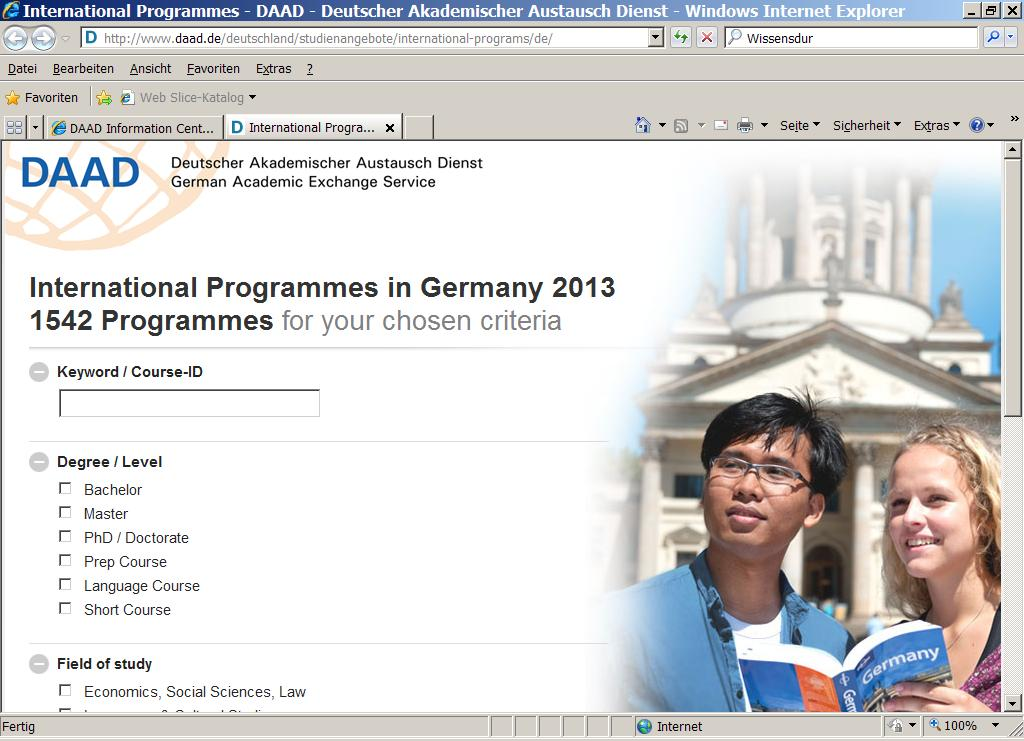Click the vertical scrollbar thumb

[x=1012, y=287]
